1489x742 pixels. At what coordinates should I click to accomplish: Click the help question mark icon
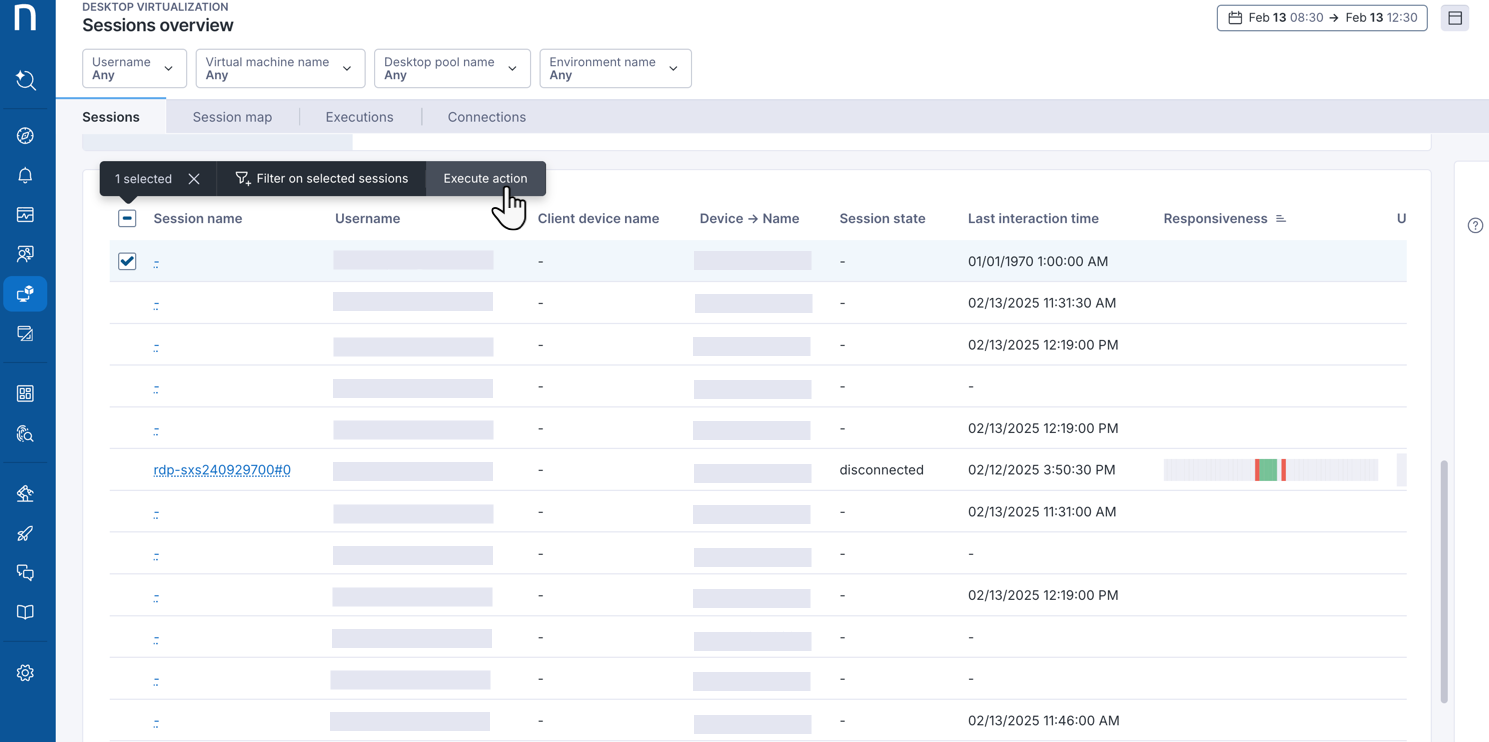pyautogui.click(x=1475, y=226)
